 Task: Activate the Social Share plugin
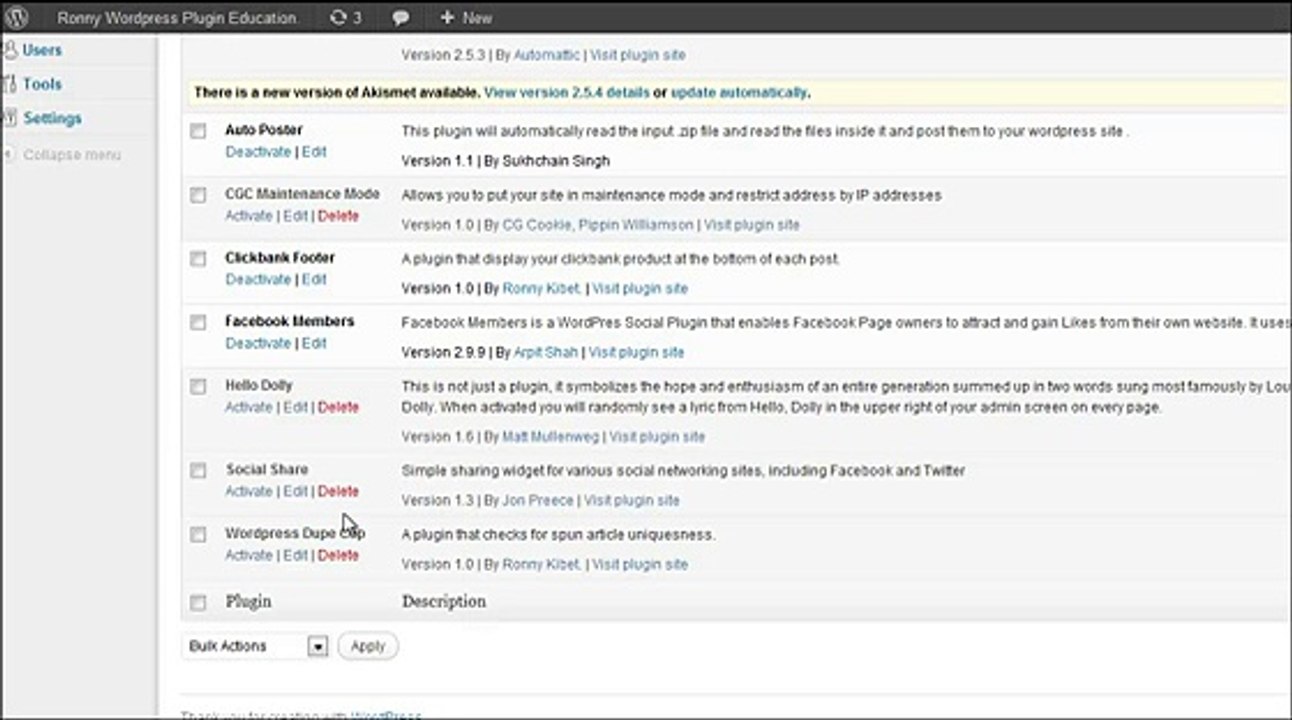coord(249,491)
